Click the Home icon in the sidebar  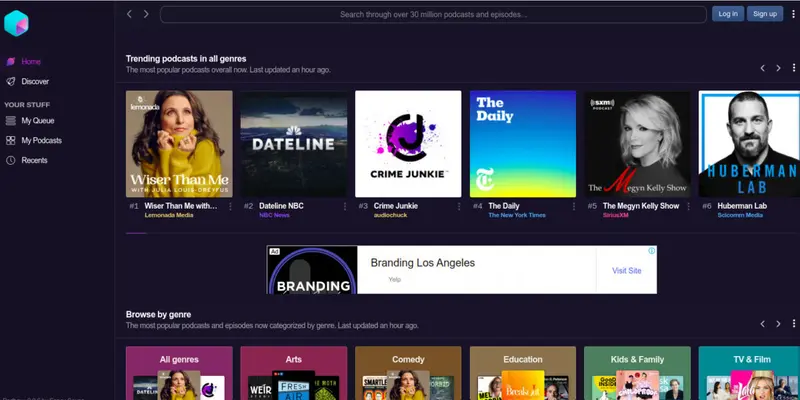[11, 62]
